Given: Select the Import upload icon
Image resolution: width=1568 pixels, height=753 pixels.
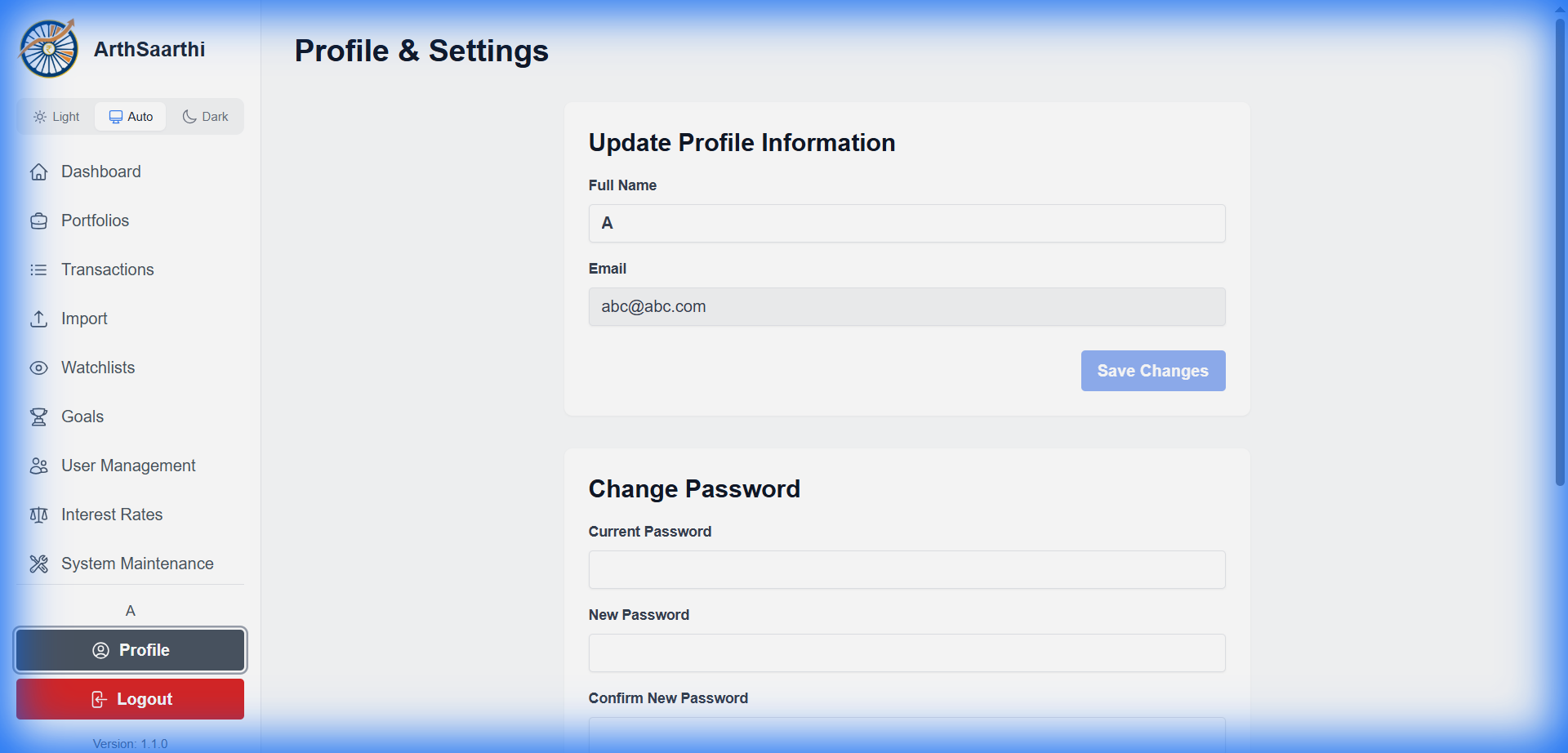Looking at the screenshot, I should point(39,319).
